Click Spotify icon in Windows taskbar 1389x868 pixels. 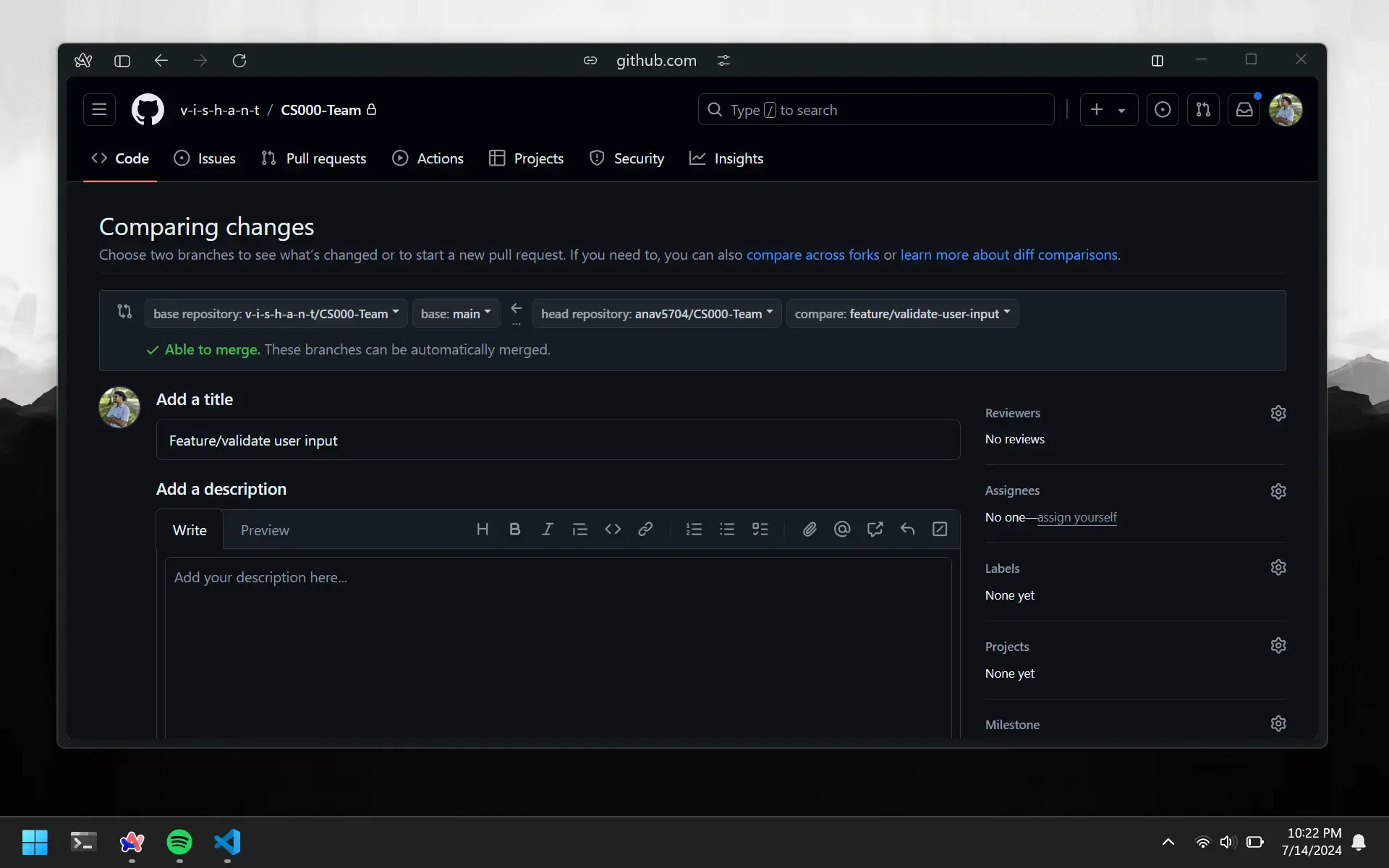point(179,842)
